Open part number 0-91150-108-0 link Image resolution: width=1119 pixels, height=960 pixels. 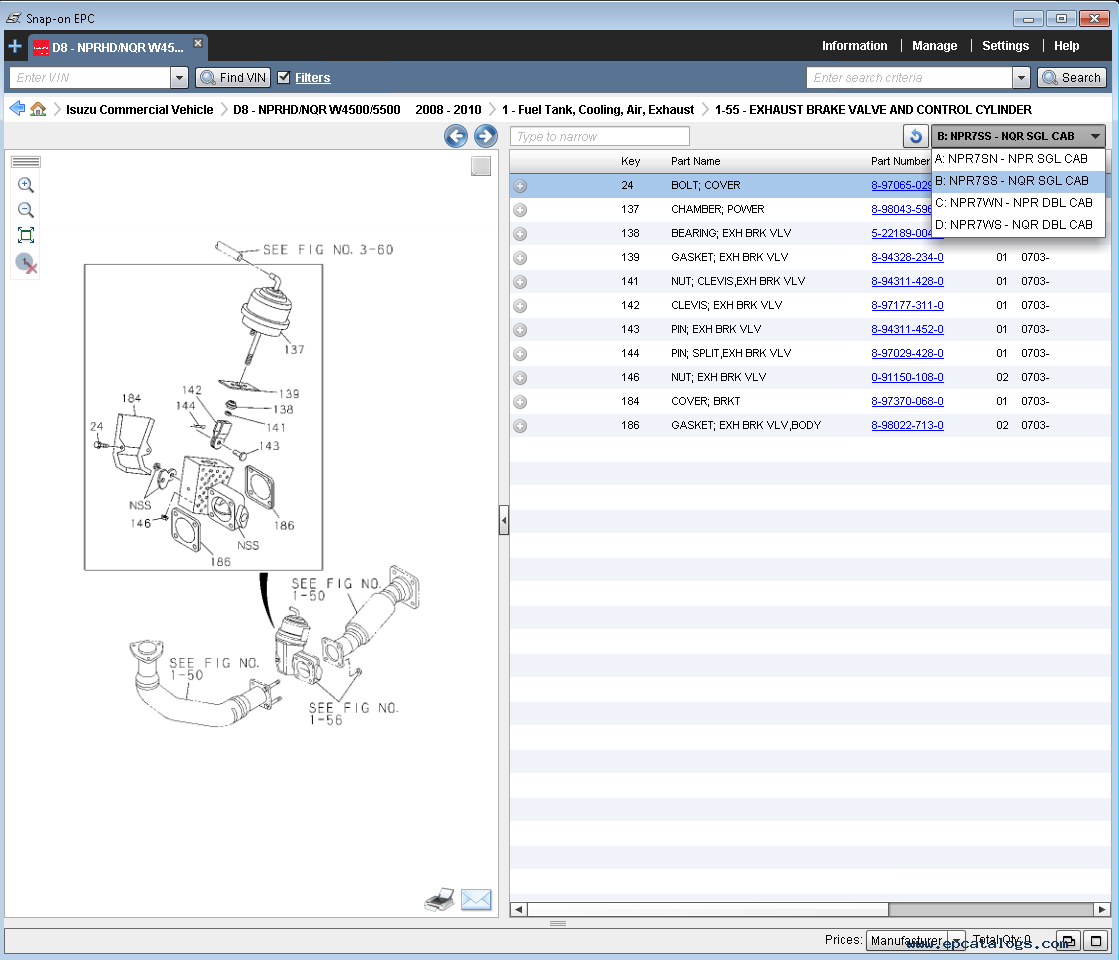[907, 377]
